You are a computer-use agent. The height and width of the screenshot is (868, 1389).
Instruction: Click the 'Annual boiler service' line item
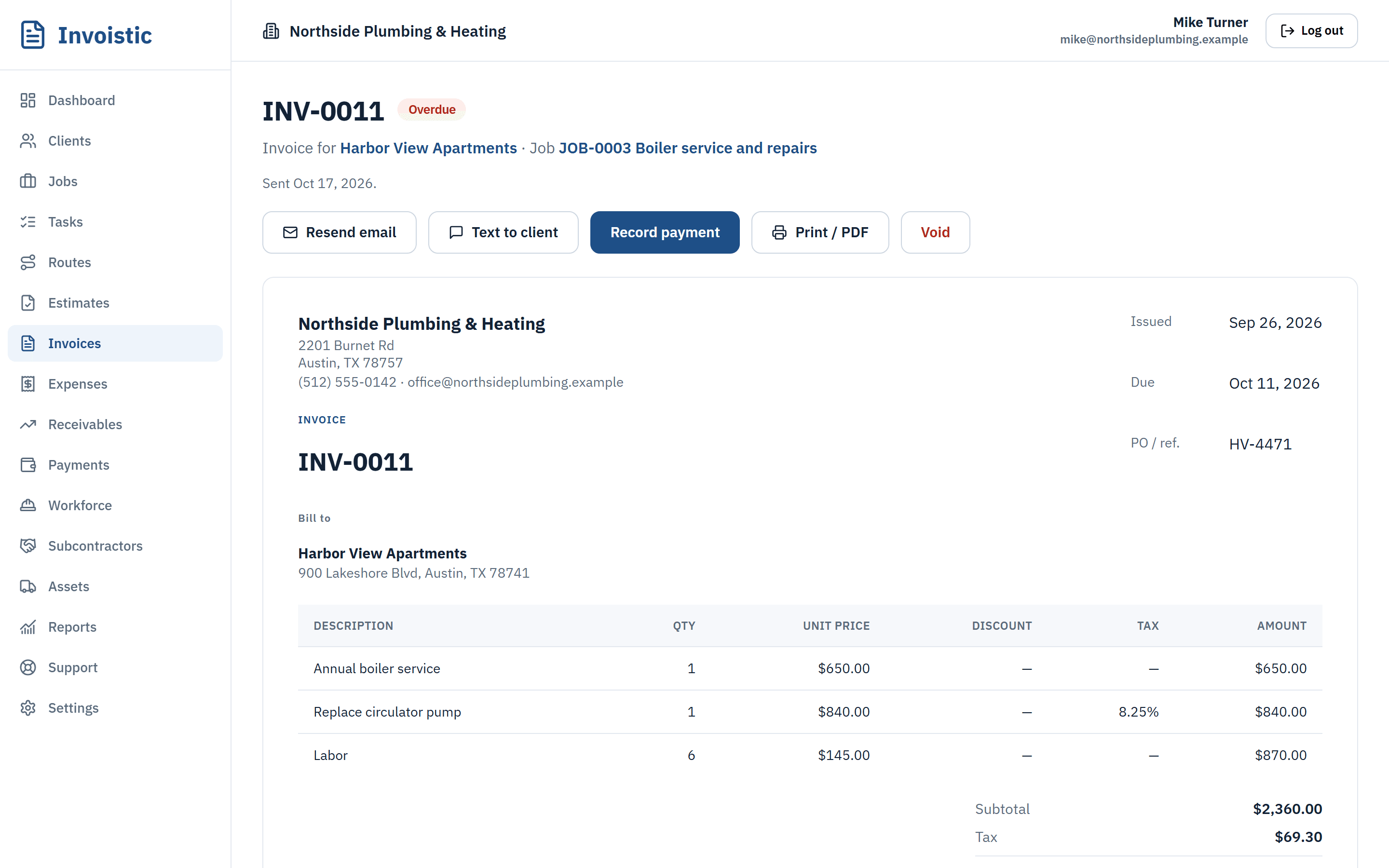pyautogui.click(x=377, y=668)
